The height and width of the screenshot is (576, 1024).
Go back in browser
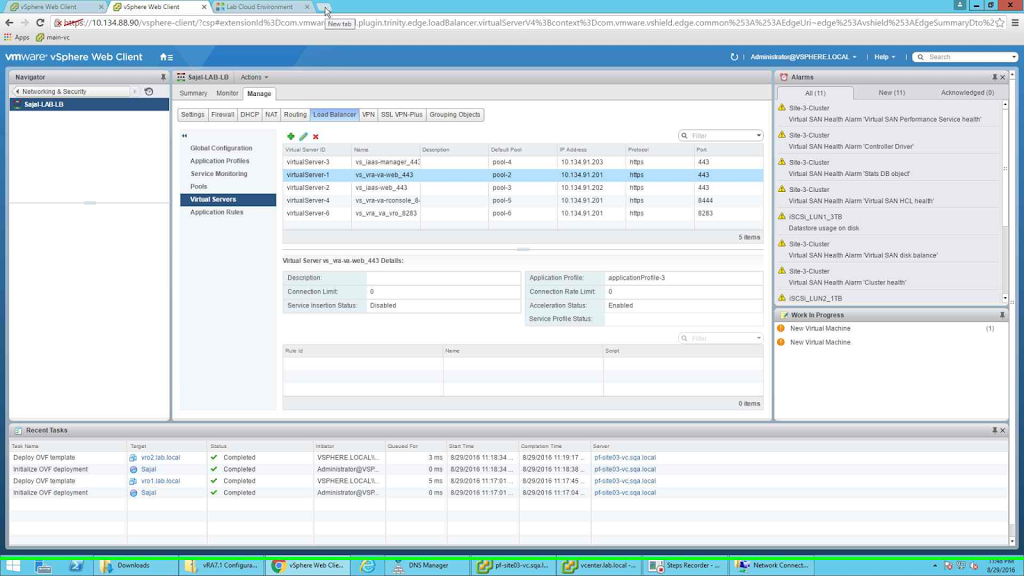coord(9,22)
